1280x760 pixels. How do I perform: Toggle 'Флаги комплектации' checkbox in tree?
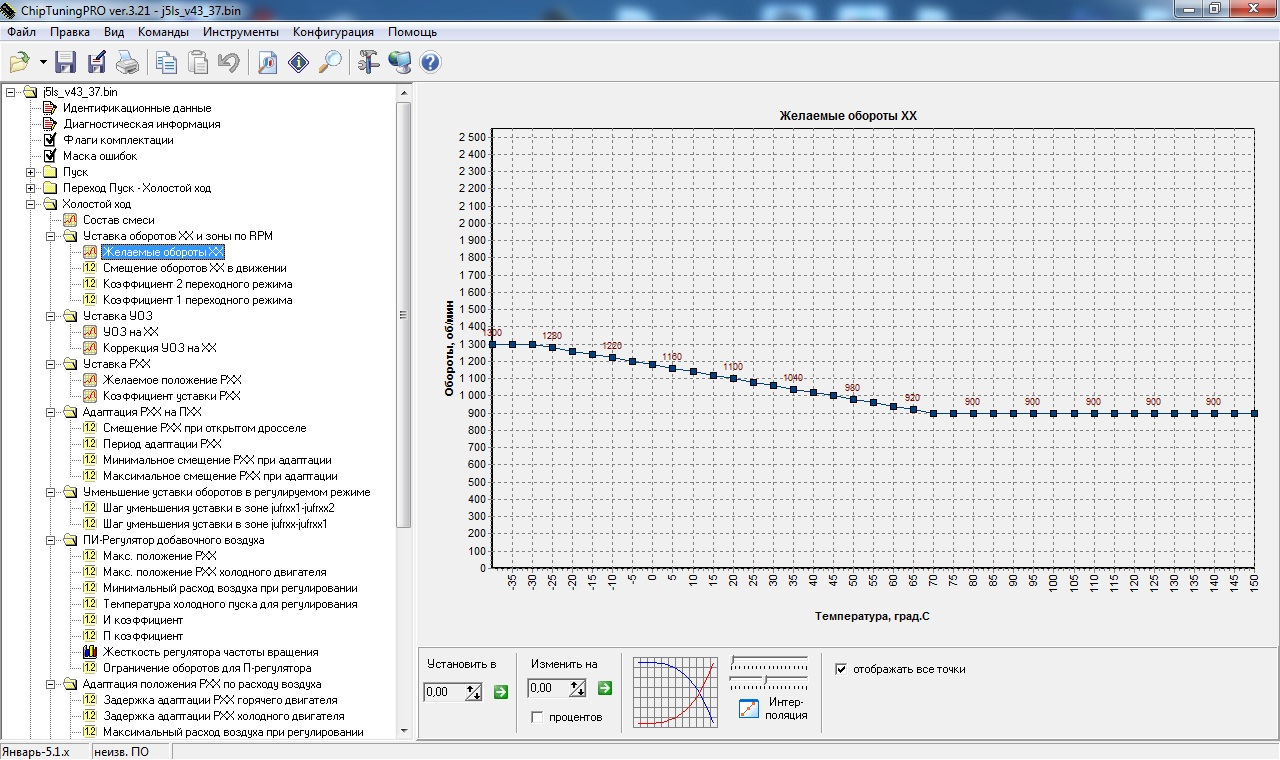click(50, 140)
